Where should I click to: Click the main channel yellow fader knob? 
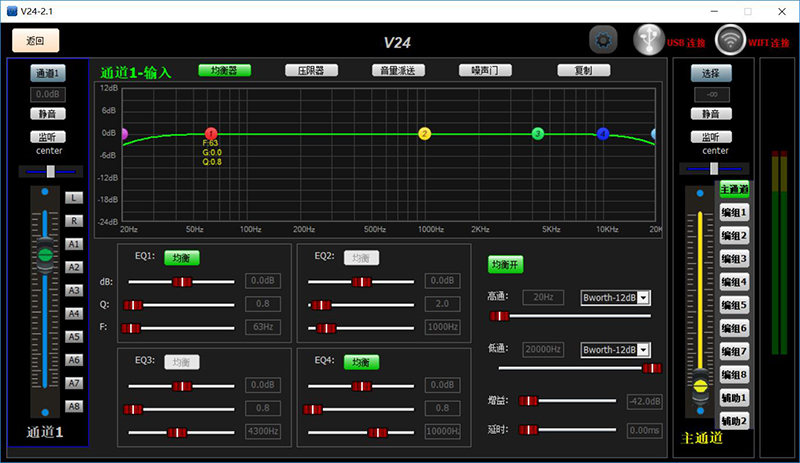701,386
